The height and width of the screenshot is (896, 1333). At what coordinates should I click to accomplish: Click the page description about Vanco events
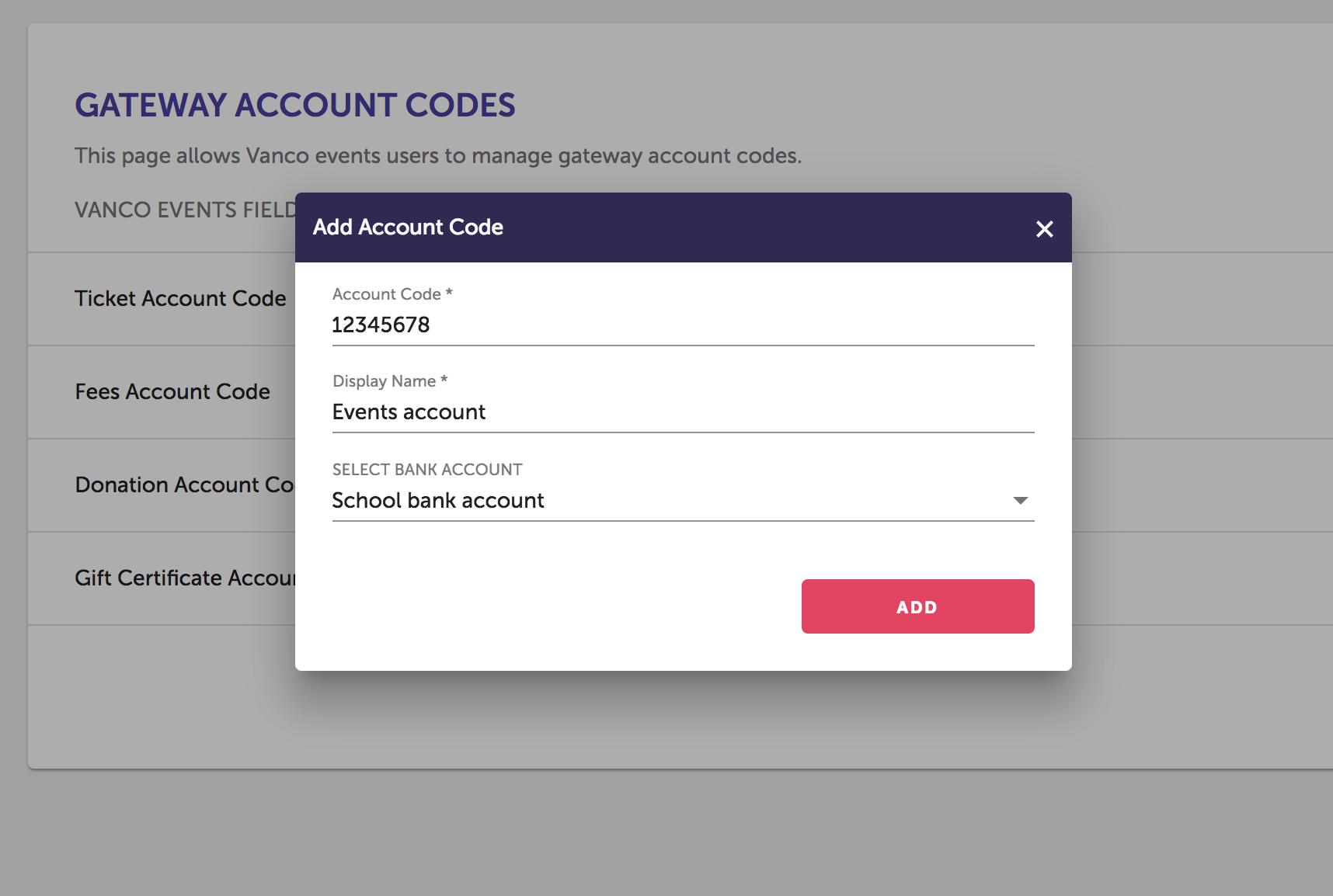tap(437, 156)
